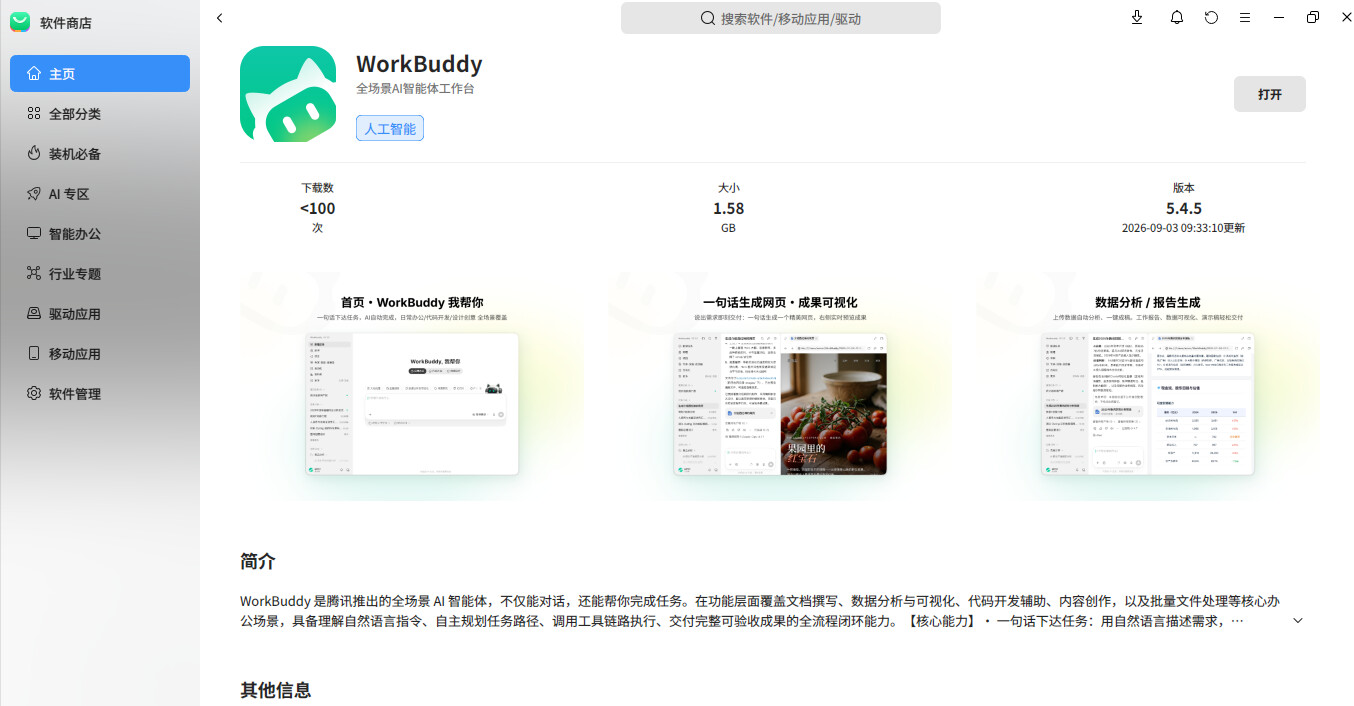Image resolution: width=1354 pixels, height=706 pixels.
Task: Click the refresh/update icon in title bar
Action: (1211, 17)
